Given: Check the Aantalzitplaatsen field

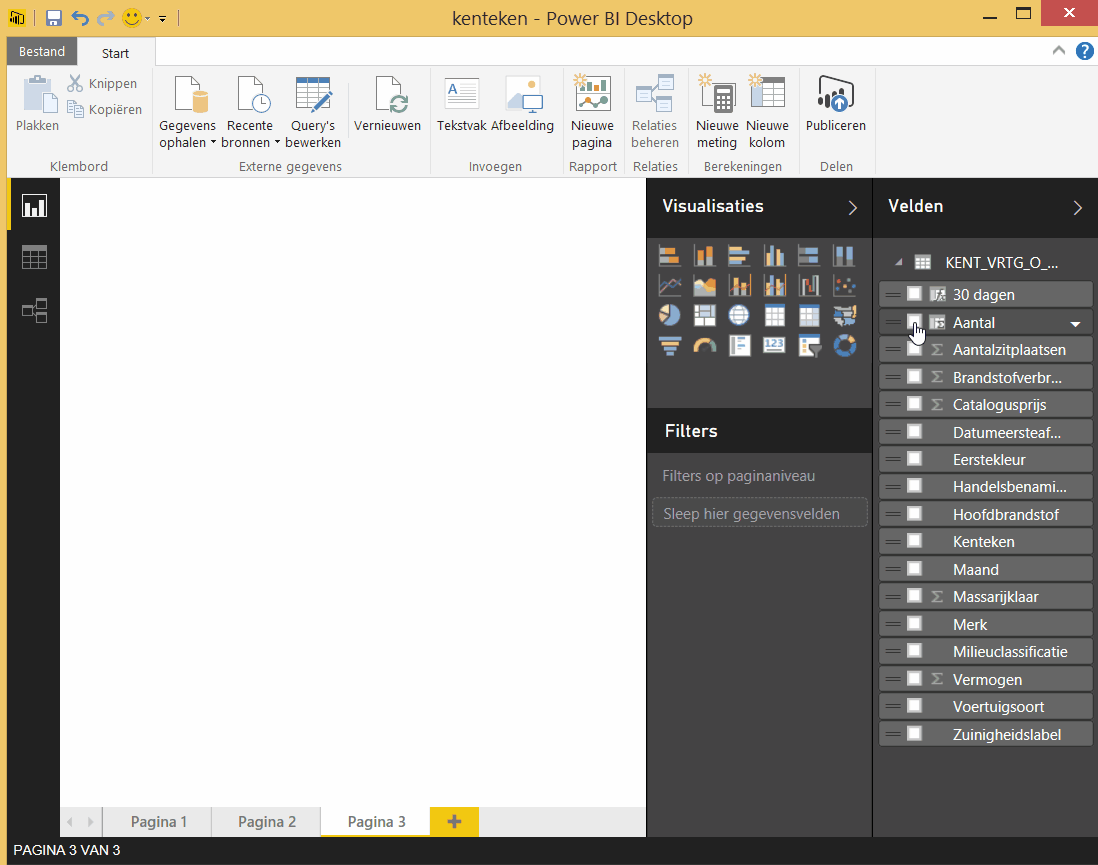Looking at the screenshot, I should click(914, 350).
